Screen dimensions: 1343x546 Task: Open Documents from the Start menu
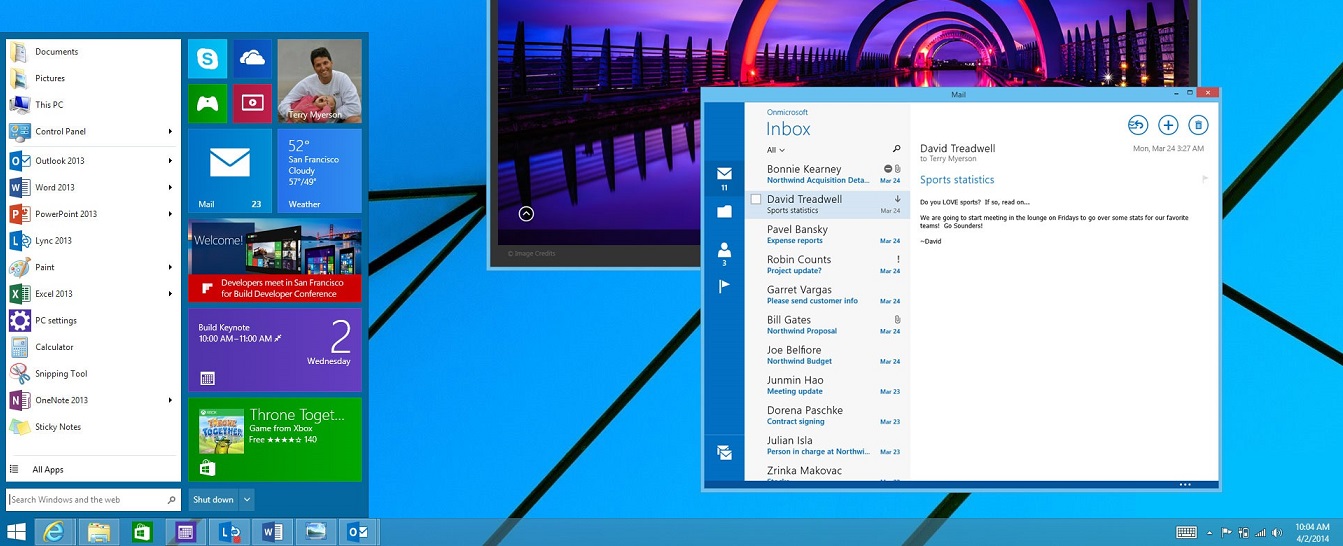point(93,52)
